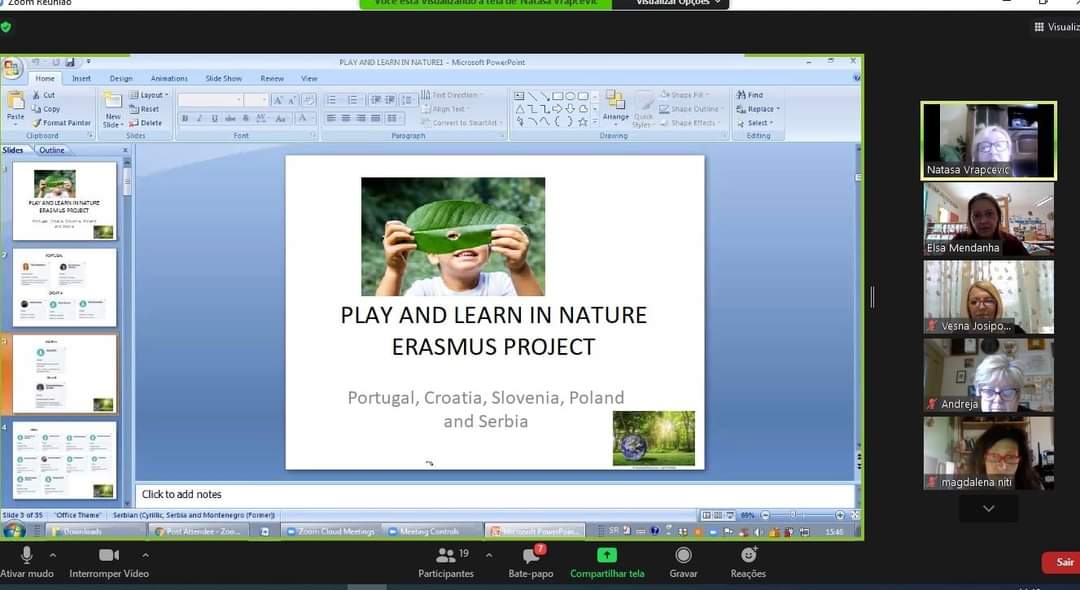Open the View ribbon tab
The height and width of the screenshot is (590, 1080).
pyautogui.click(x=309, y=78)
